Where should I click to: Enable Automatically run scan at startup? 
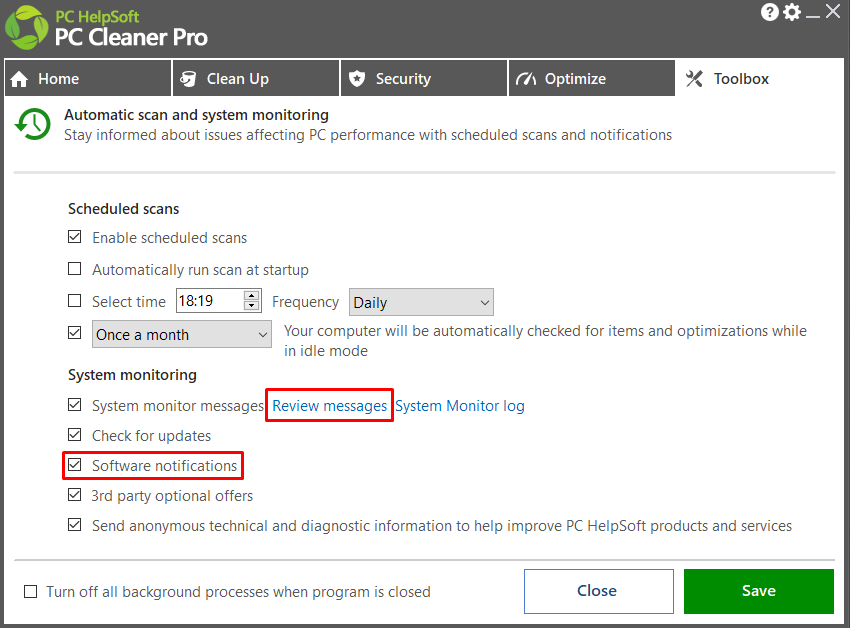pos(75,269)
